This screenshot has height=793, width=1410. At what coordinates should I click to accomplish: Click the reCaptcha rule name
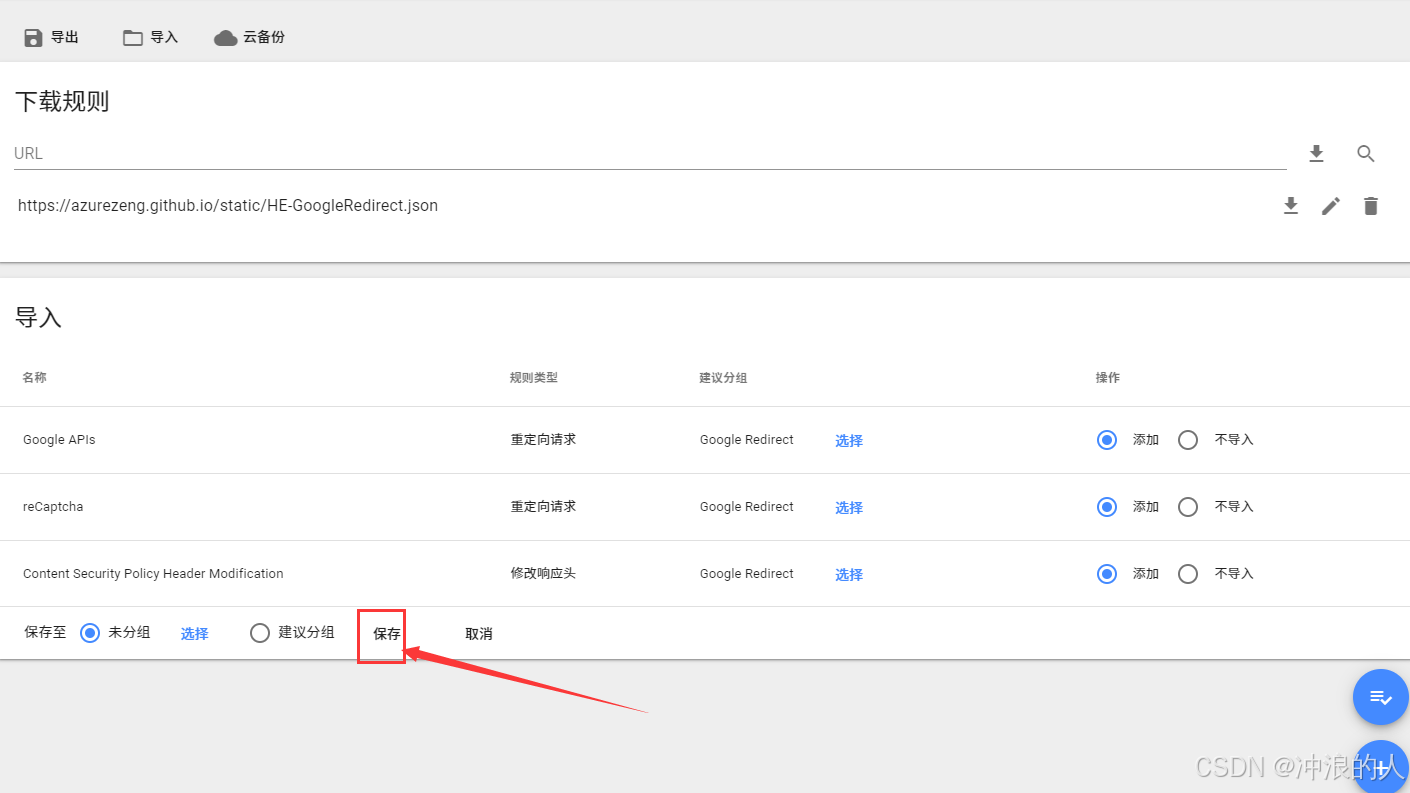53,507
